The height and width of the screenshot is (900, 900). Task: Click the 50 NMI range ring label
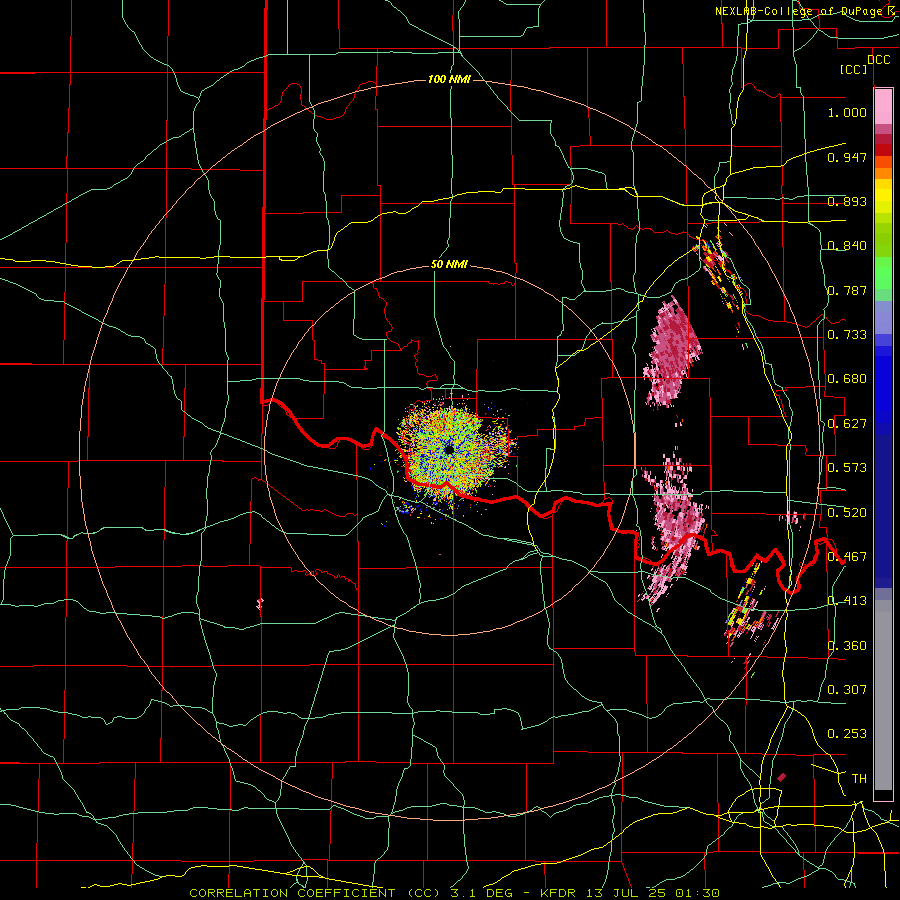point(449,264)
